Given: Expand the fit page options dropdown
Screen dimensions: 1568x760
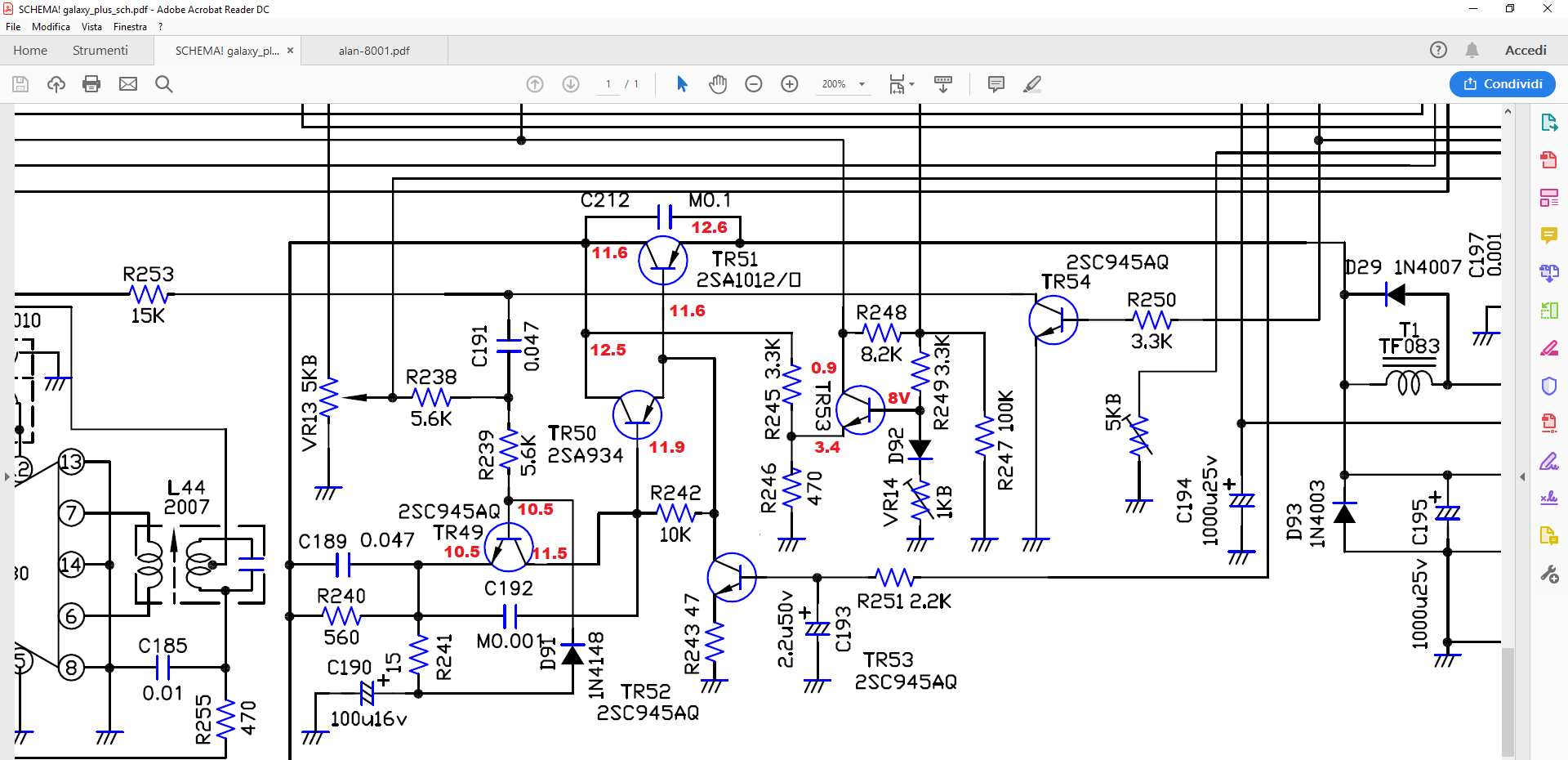Looking at the screenshot, I should (x=902, y=84).
